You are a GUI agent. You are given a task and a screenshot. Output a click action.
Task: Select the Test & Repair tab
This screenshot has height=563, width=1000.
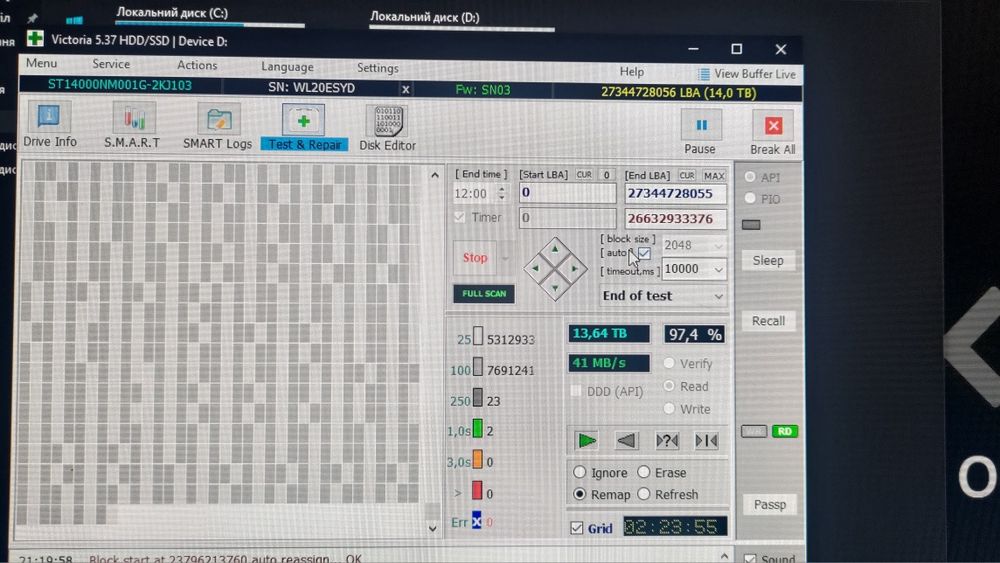tap(304, 128)
